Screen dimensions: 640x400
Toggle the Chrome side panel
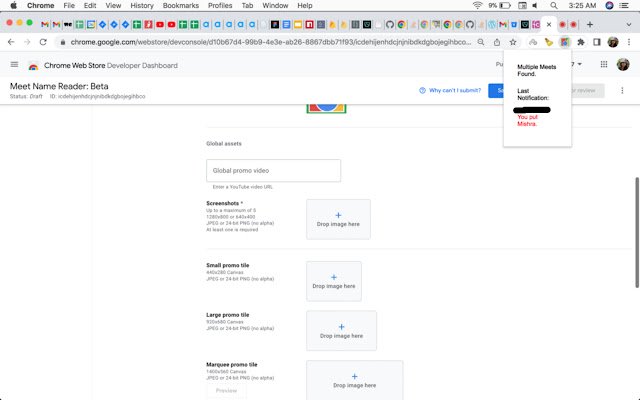click(x=597, y=42)
